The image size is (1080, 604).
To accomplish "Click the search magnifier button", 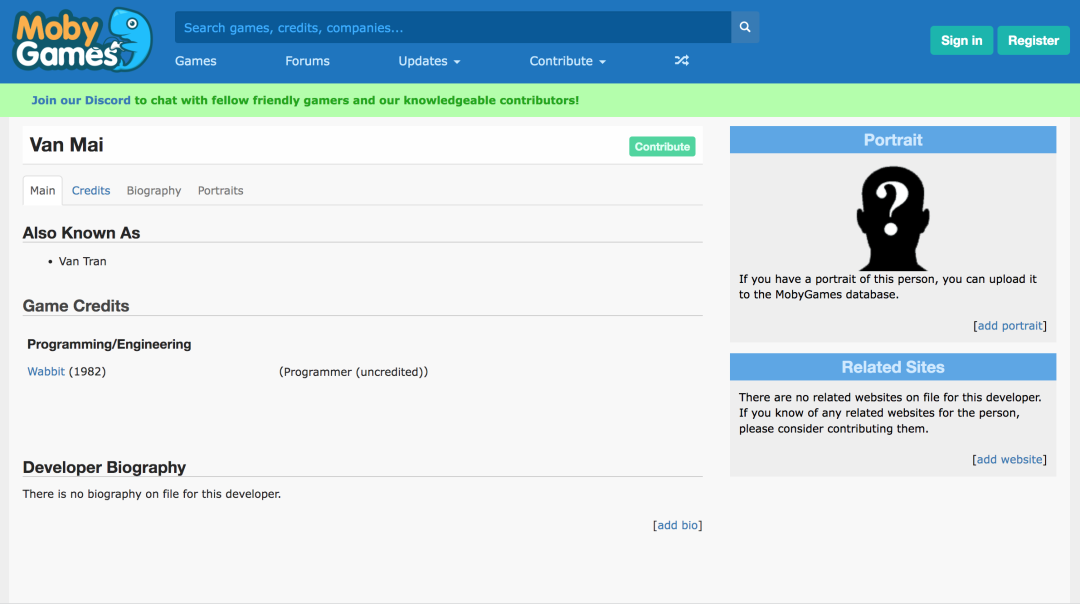I will [745, 27].
